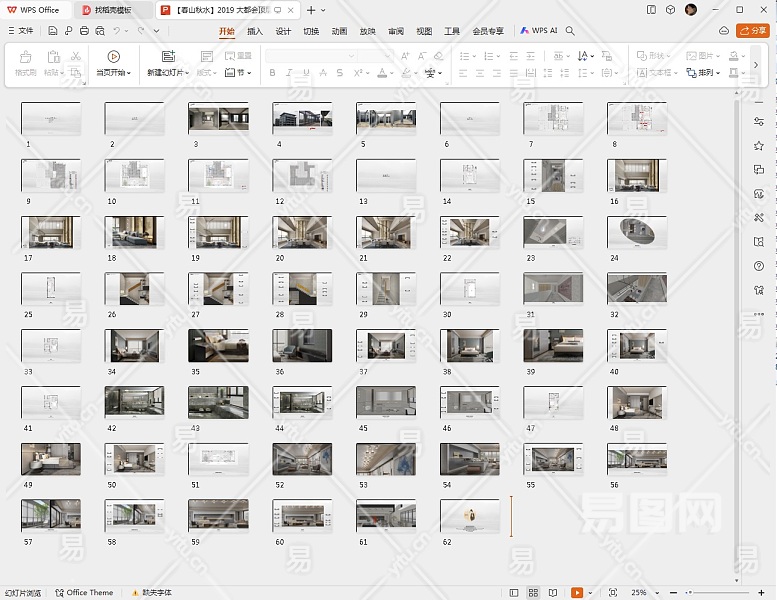Click the play slideshow button in status bar

pos(577,593)
